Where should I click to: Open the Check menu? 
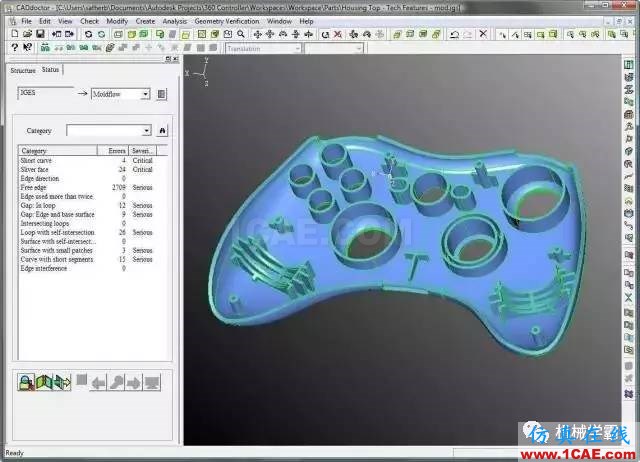point(89,21)
